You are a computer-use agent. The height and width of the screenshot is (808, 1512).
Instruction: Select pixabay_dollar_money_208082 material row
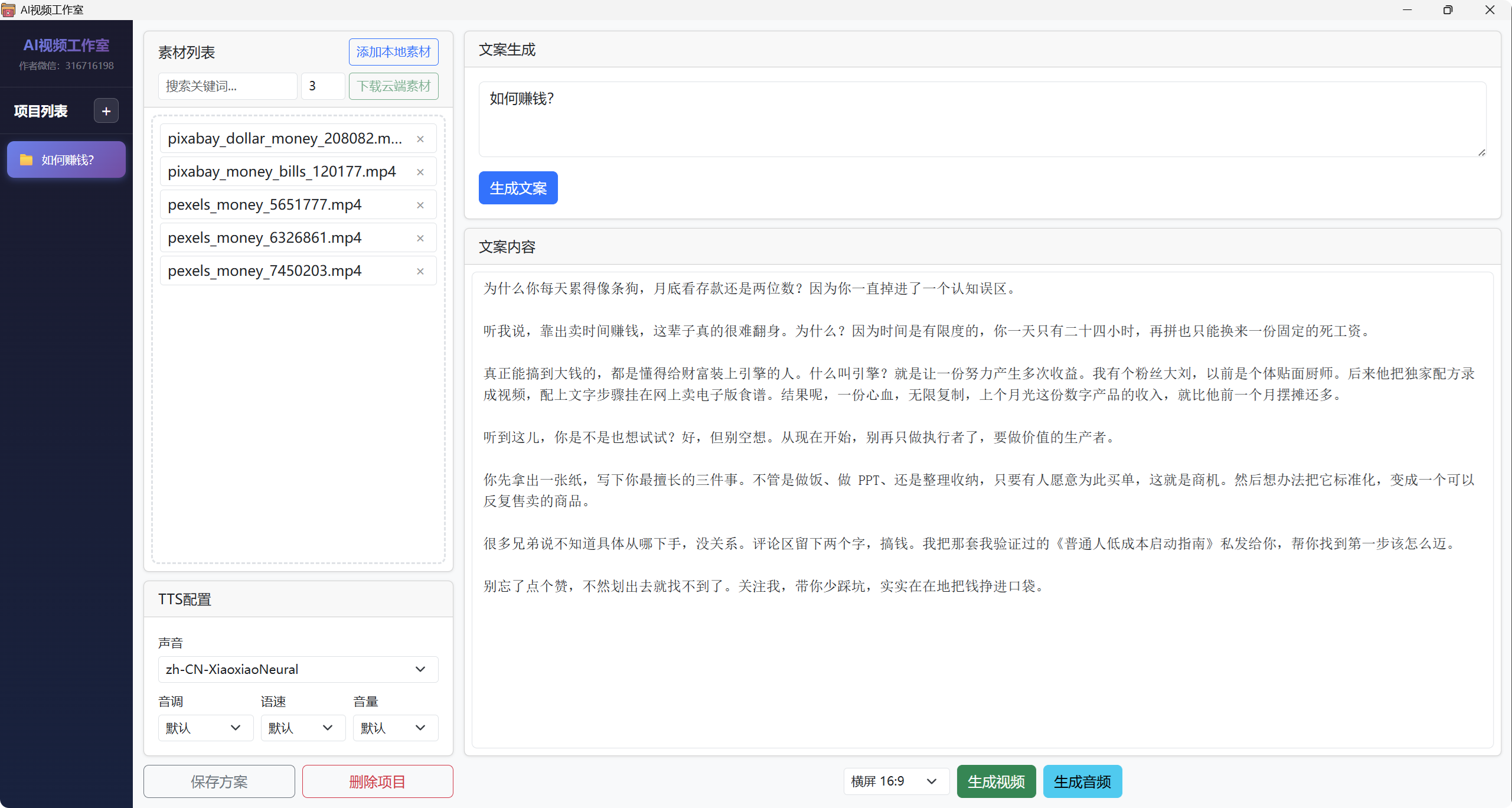coord(298,139)
